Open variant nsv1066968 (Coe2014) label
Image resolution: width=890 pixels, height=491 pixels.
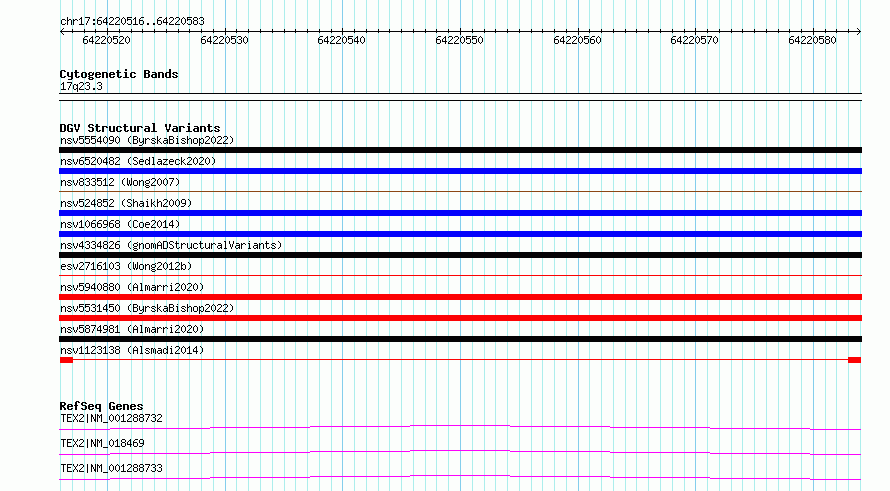120,224
